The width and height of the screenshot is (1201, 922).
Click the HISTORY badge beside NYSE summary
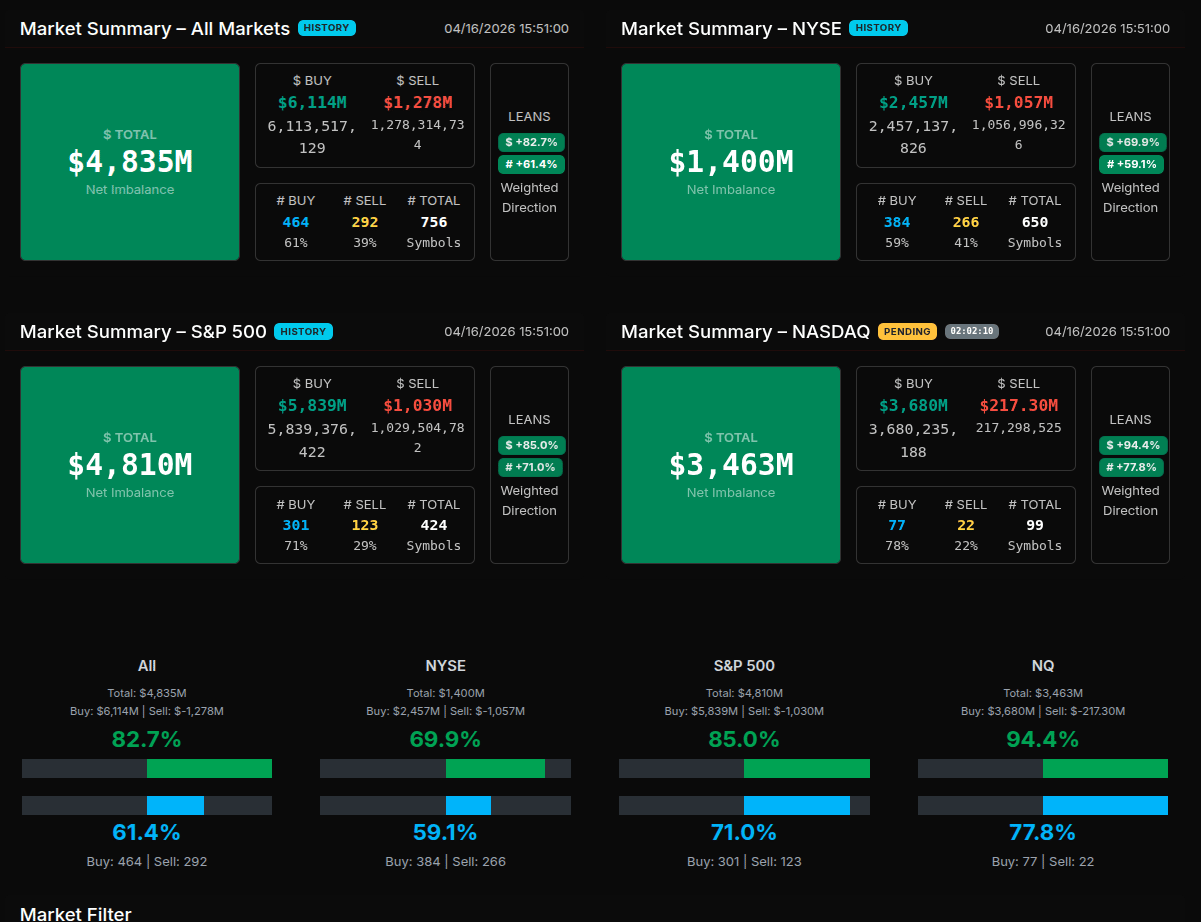pyautogui.click(x=878, y=28)
